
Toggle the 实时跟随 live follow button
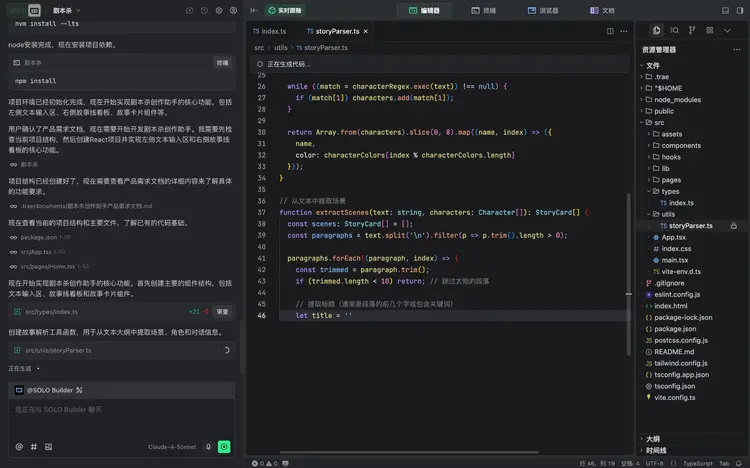285,10
